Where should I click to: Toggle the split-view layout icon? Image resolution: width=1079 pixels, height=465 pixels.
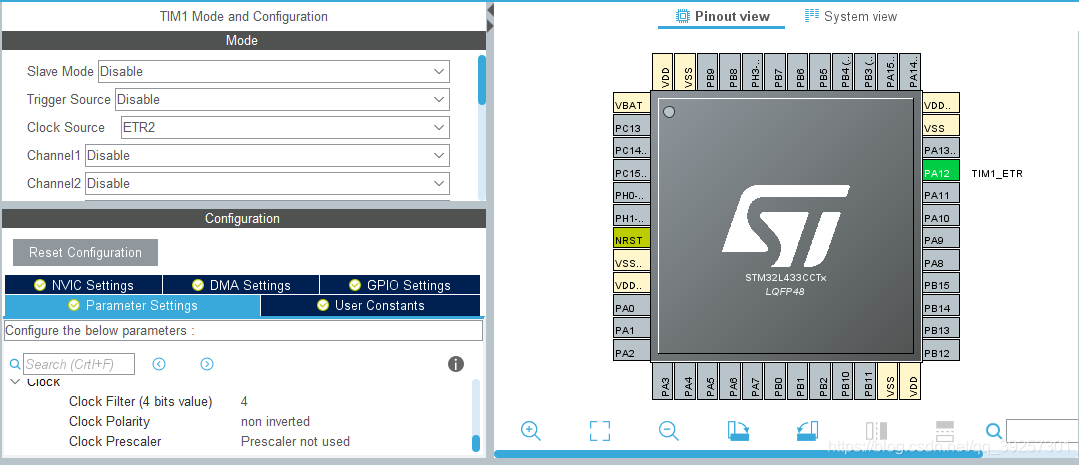945,431
